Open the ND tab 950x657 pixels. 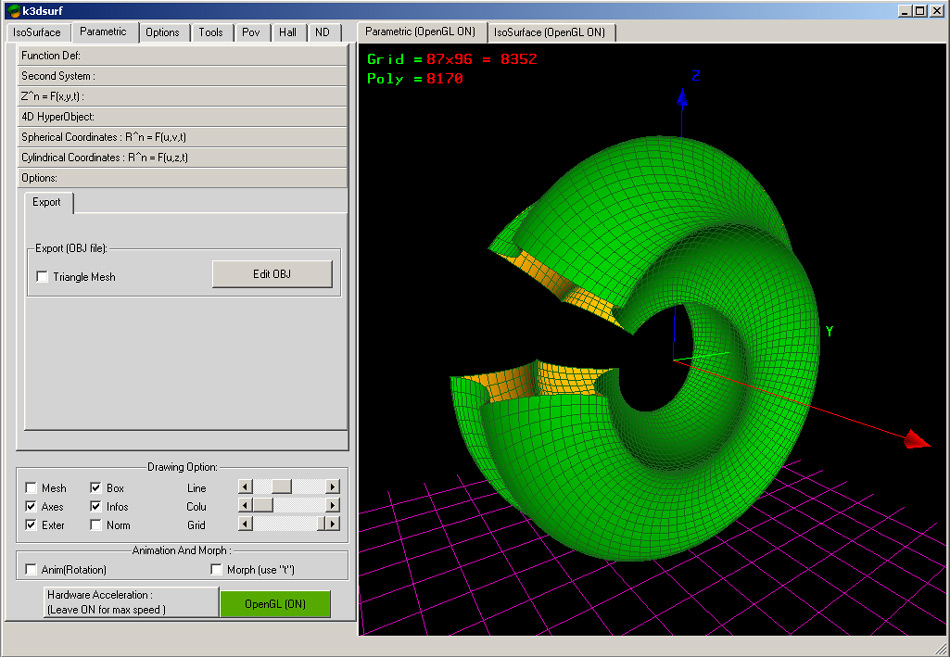pos(322,33)
